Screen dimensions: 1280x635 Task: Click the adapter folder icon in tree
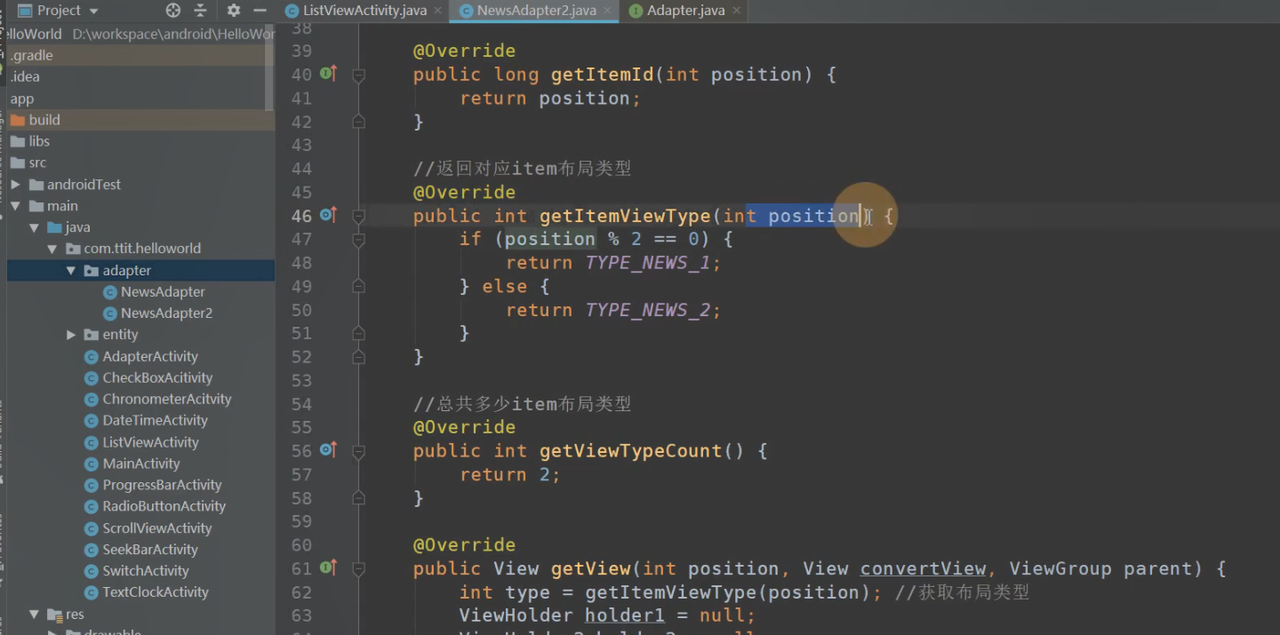(91, 271)
